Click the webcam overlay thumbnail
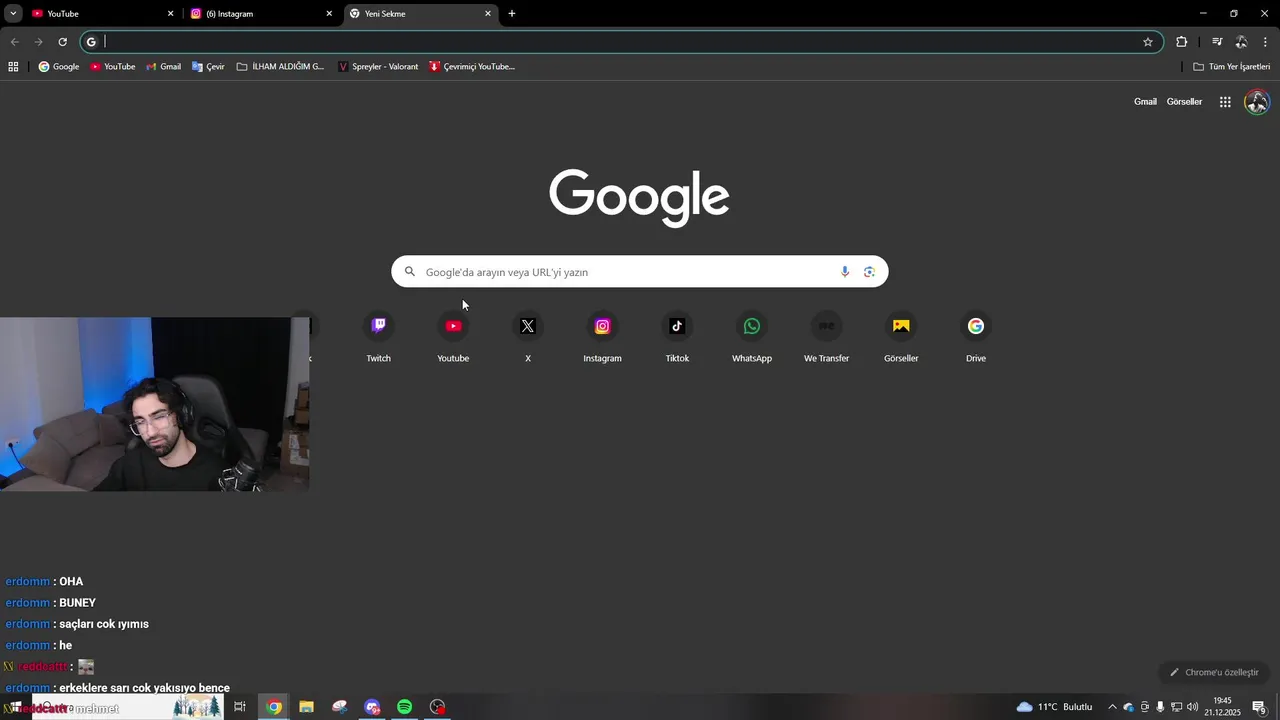Viewport: 1280px width, 720px height. pyautogui.click(x=155, y=404)
